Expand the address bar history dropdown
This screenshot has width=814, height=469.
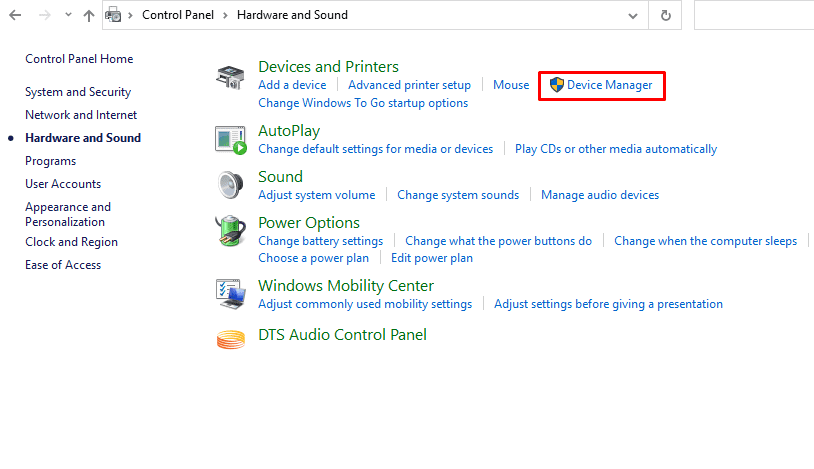[x=633, y=16]
